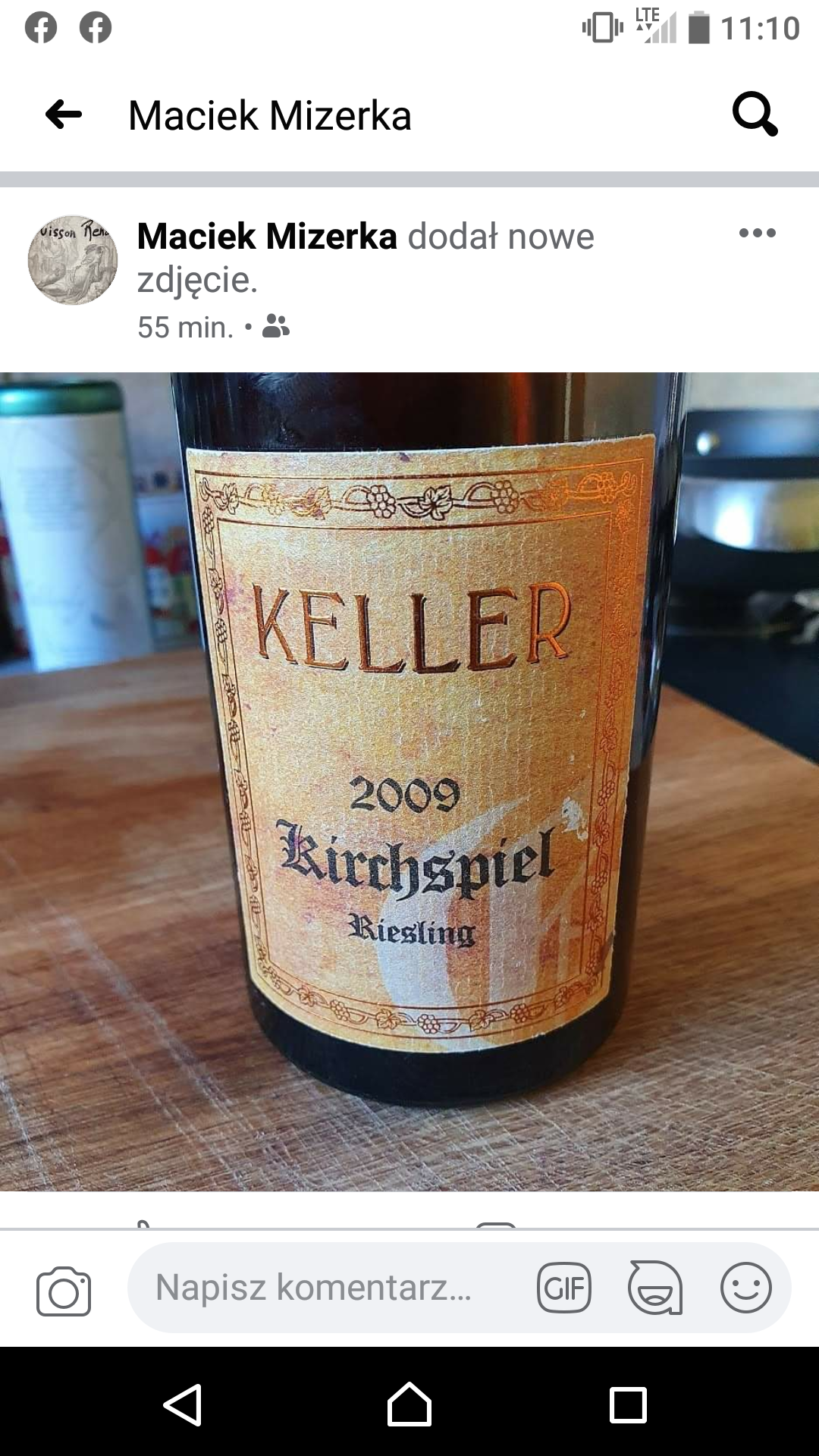Tap the Android recent apps square button
819x1456 pixels.
pyautogui.click(x=629, y=1405)
